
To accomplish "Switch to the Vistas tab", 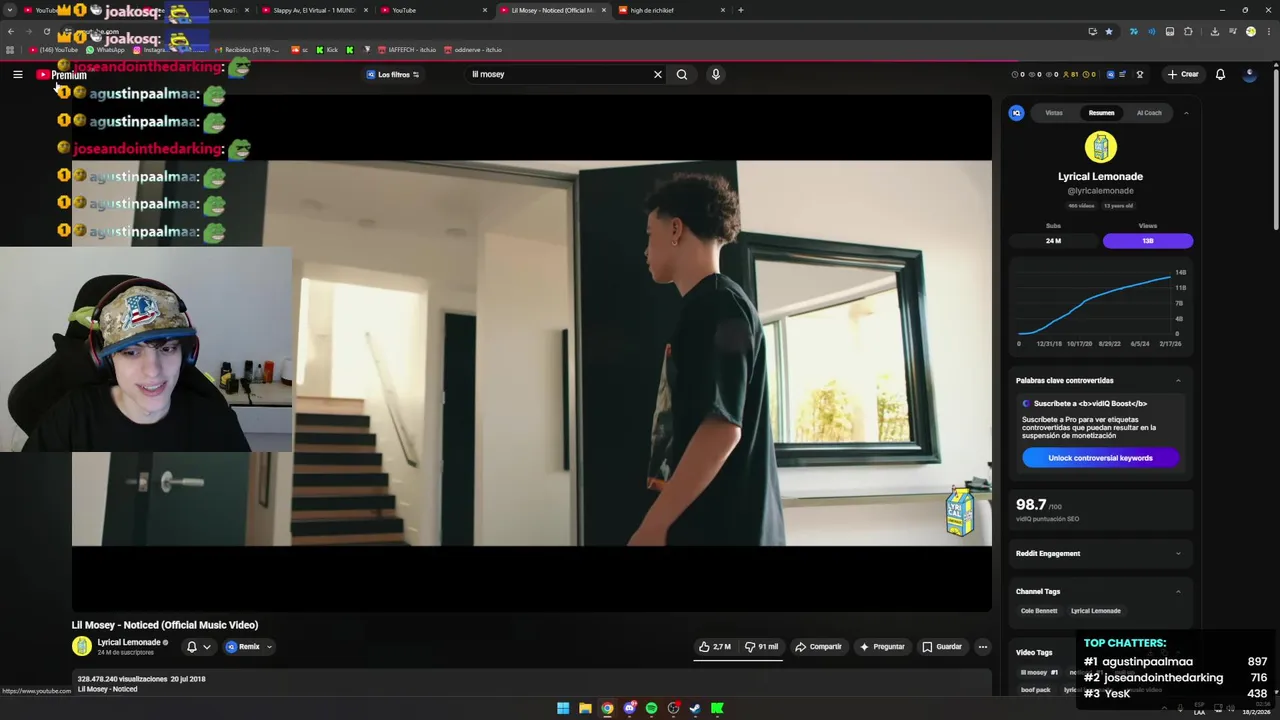I will tap(1054, 113).
